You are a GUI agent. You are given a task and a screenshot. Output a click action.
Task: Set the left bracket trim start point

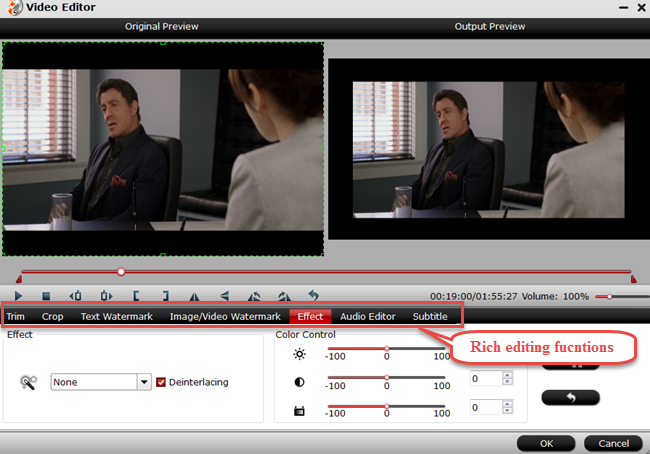click(136, 296)
